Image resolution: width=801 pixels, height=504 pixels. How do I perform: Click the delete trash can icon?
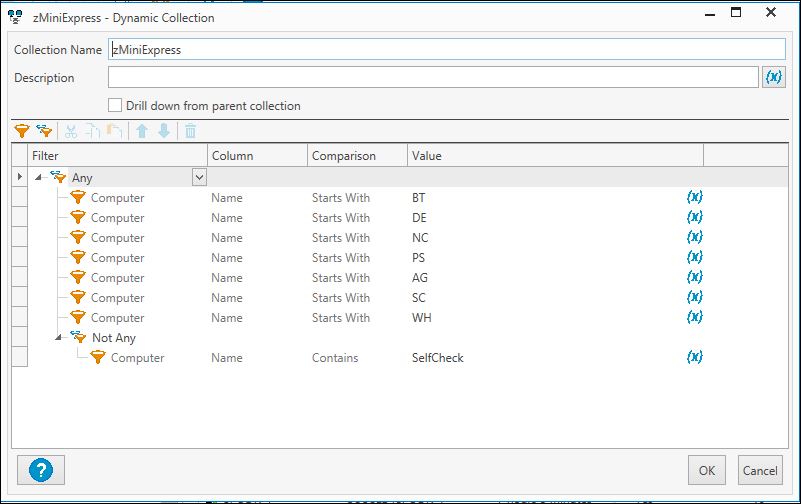point(190,131)
